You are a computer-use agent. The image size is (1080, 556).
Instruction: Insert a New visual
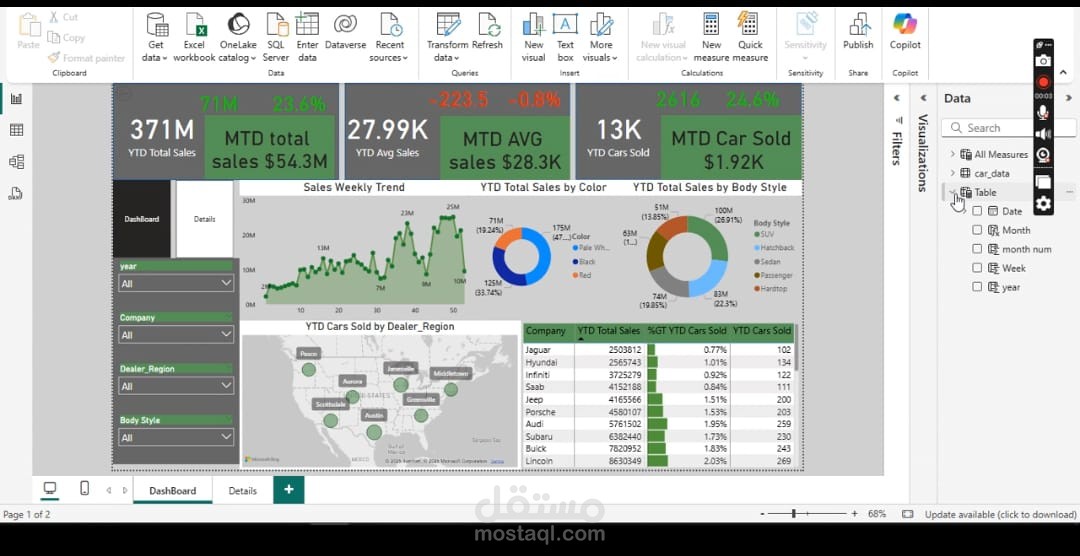(x=534, y=37)
